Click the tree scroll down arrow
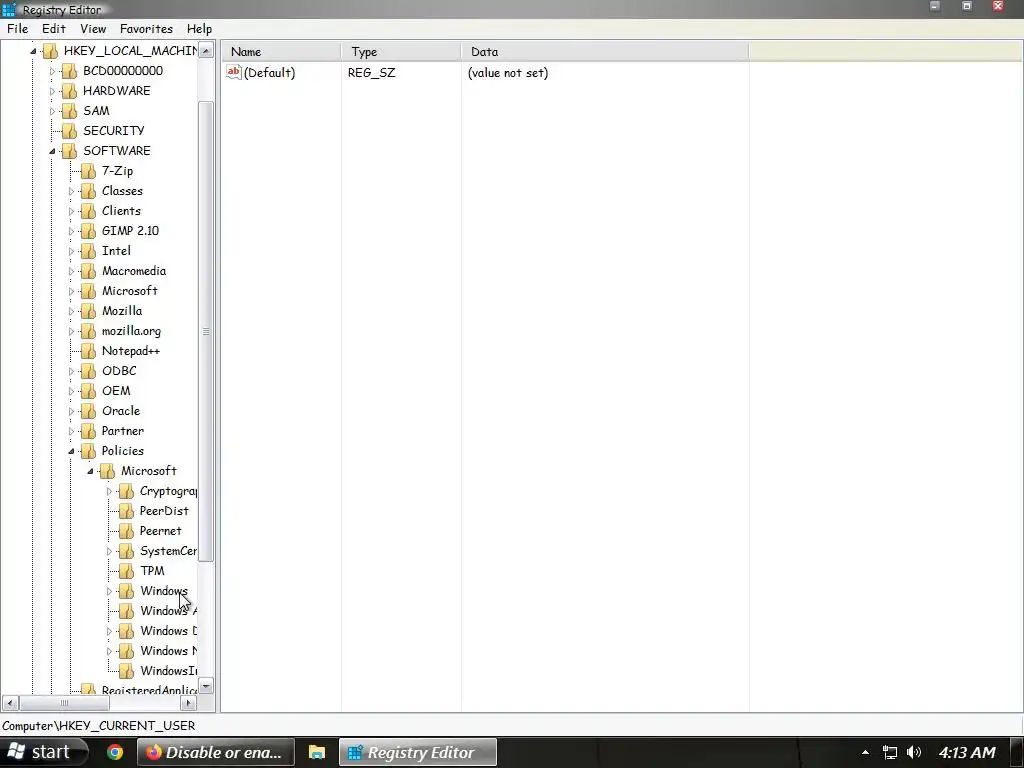Screen dimensions: 1024x768 206,686
